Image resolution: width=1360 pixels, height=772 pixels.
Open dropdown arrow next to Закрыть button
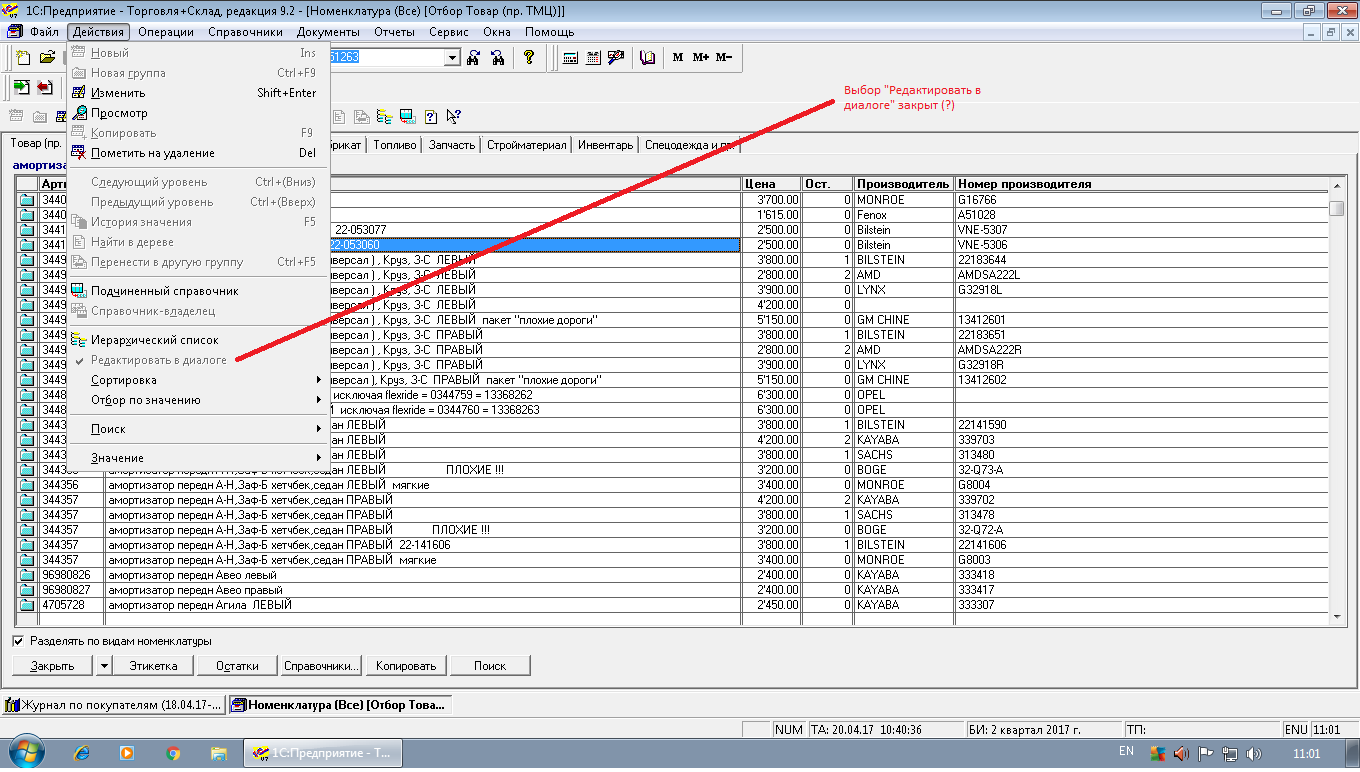103,666
